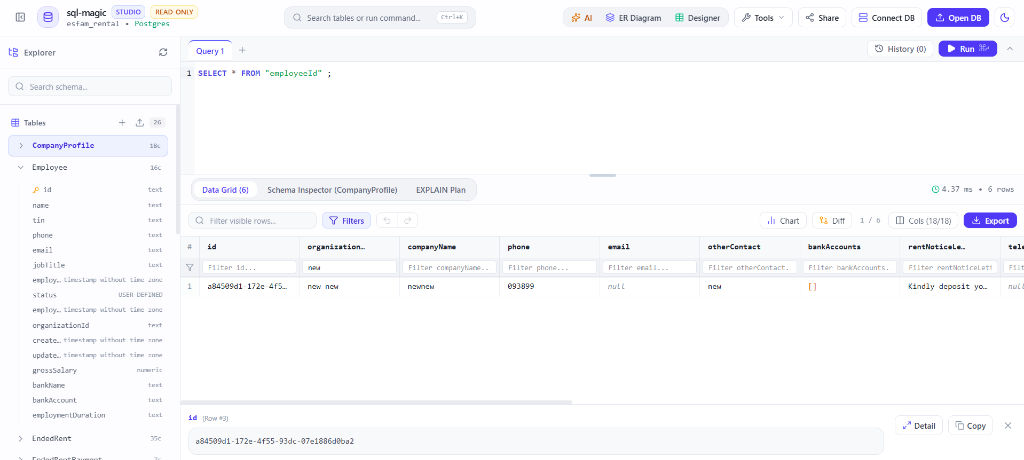Click the horizontal scrollbar under data grid

point(376,402)
